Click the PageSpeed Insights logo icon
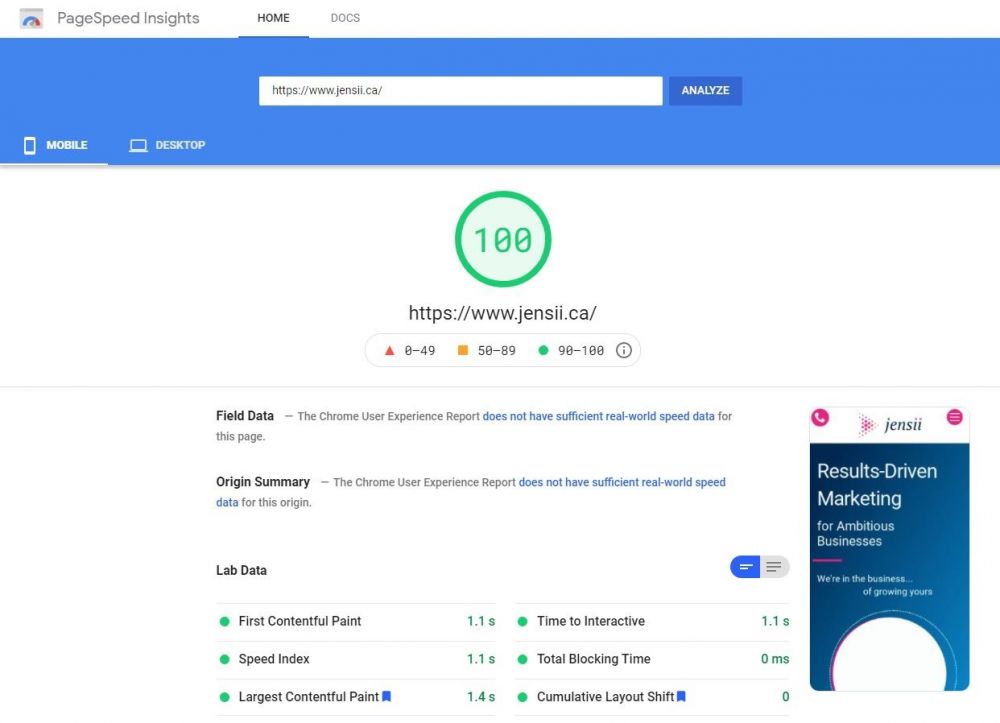The width and height of the screenshot is (1000, 723). [32, 18]
